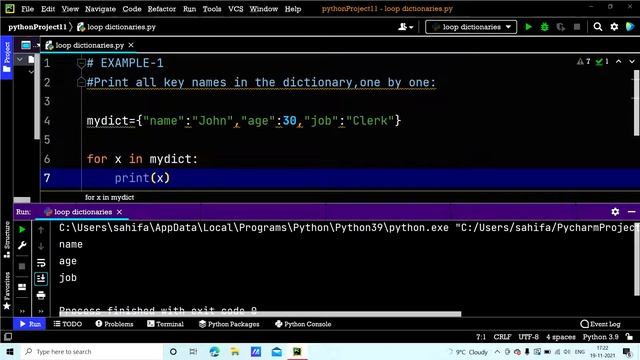Open the Python Packages tool window
The height and width of the screenshot is (360, 640).
point(229,324)
